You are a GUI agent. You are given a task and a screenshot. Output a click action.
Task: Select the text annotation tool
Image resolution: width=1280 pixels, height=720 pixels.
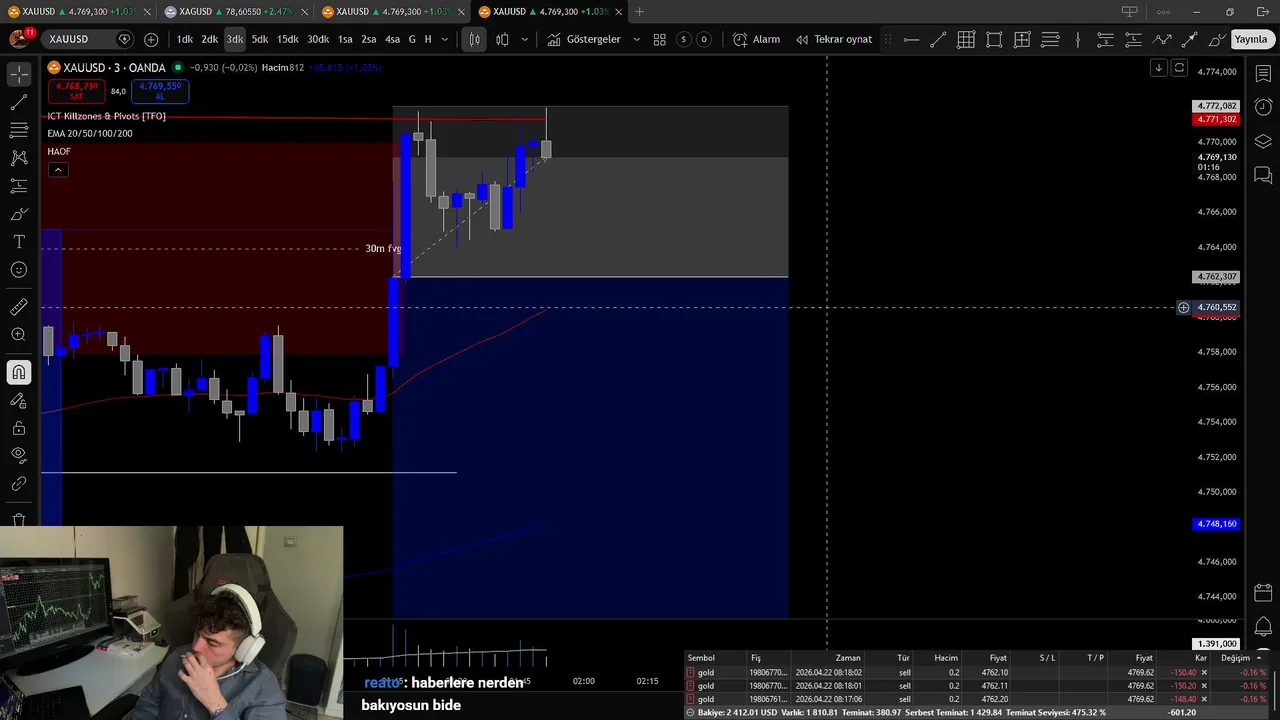[19, 242]
